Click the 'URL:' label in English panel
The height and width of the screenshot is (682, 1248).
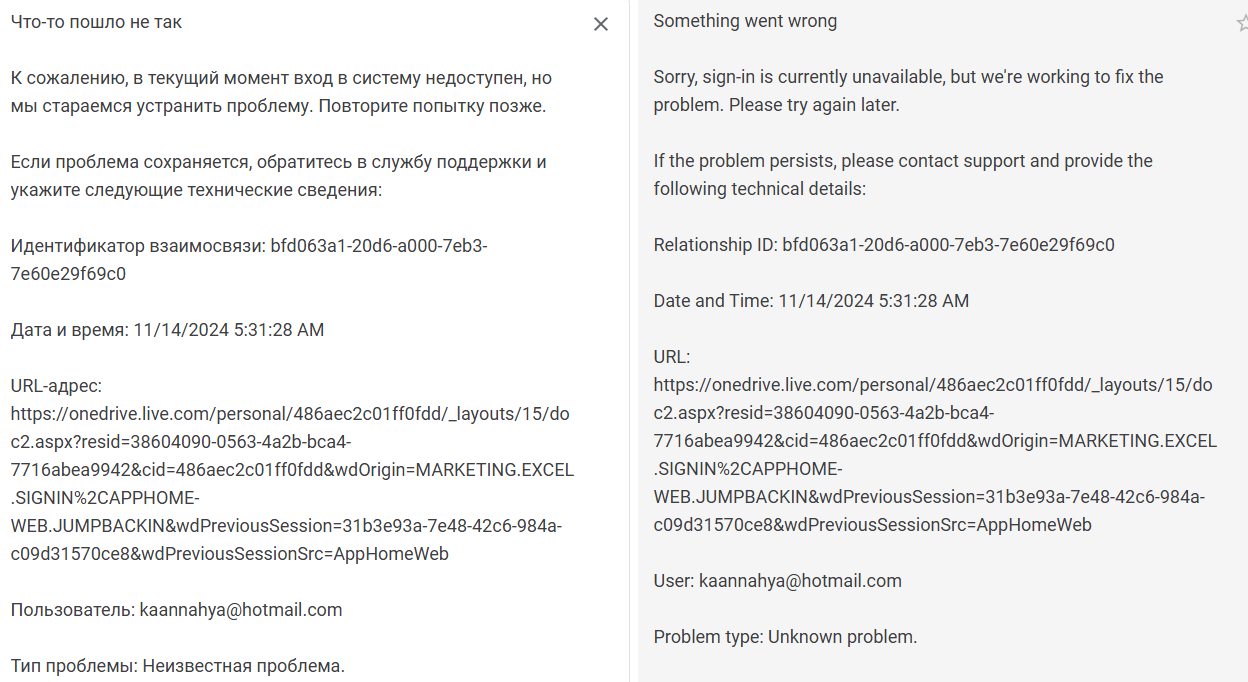672,357
